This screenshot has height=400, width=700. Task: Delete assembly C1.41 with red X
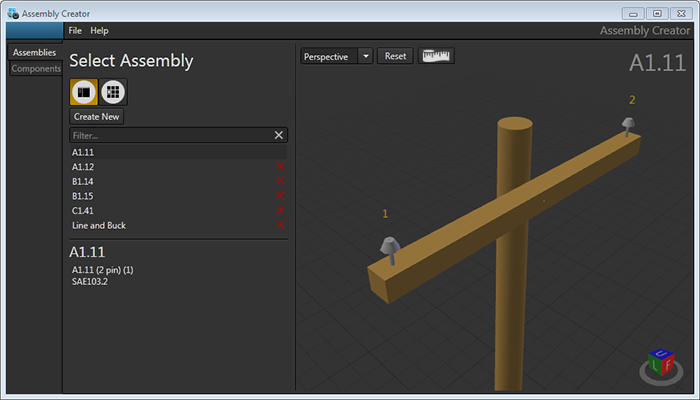coord(280,211)
